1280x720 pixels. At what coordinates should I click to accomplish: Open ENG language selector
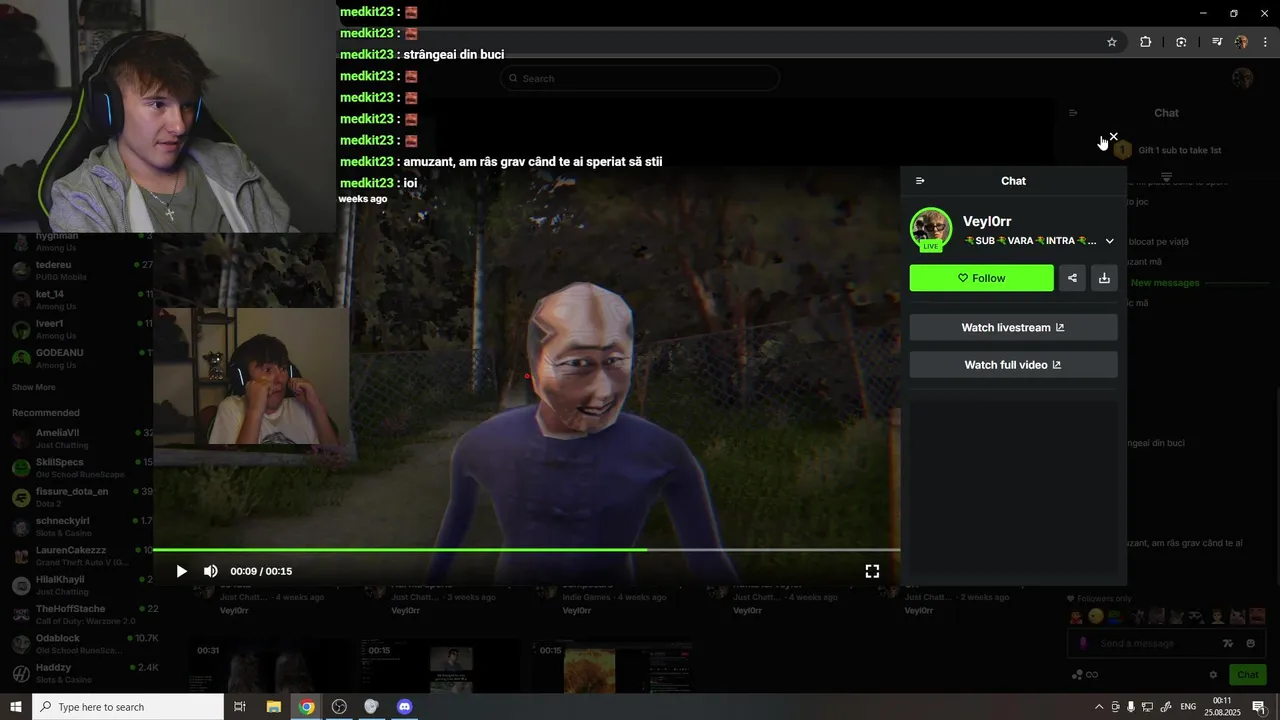(x=1188, y=707)
